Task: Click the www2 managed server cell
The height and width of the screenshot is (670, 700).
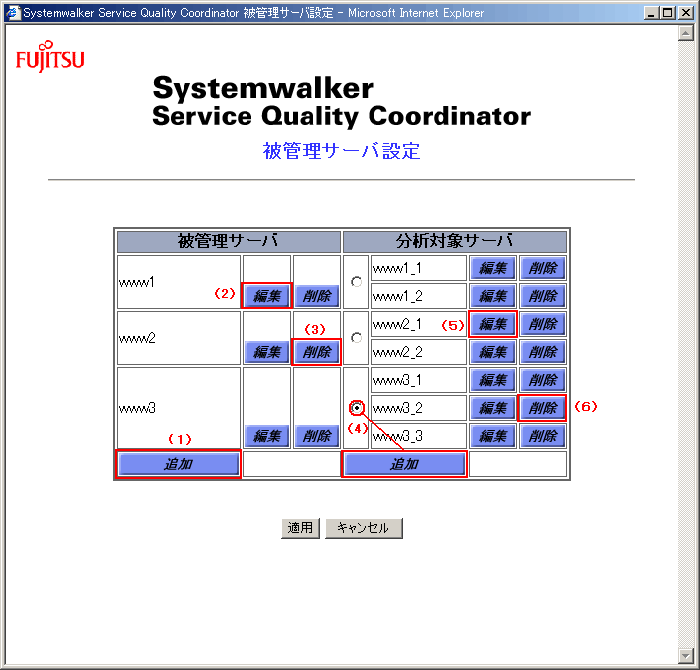Action: (x=179, y=338)
